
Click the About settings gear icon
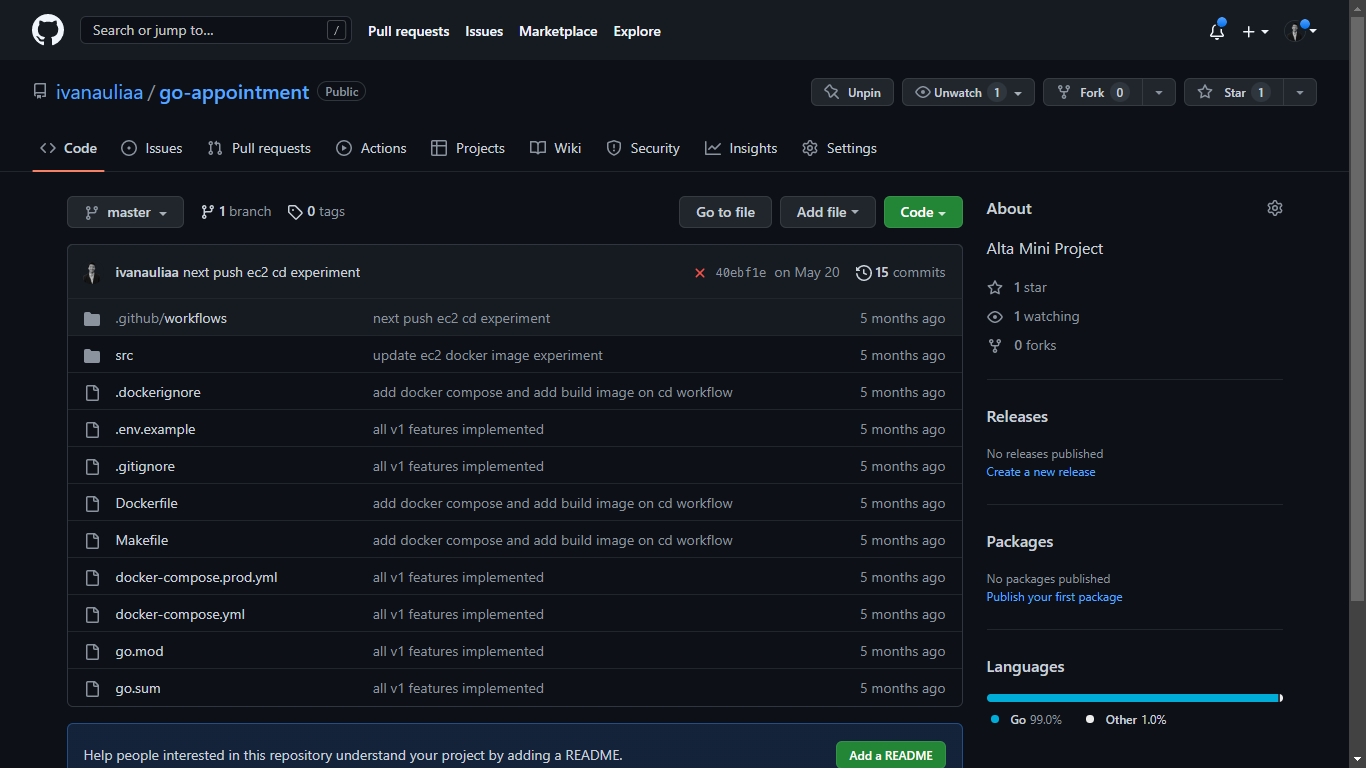1274,208
